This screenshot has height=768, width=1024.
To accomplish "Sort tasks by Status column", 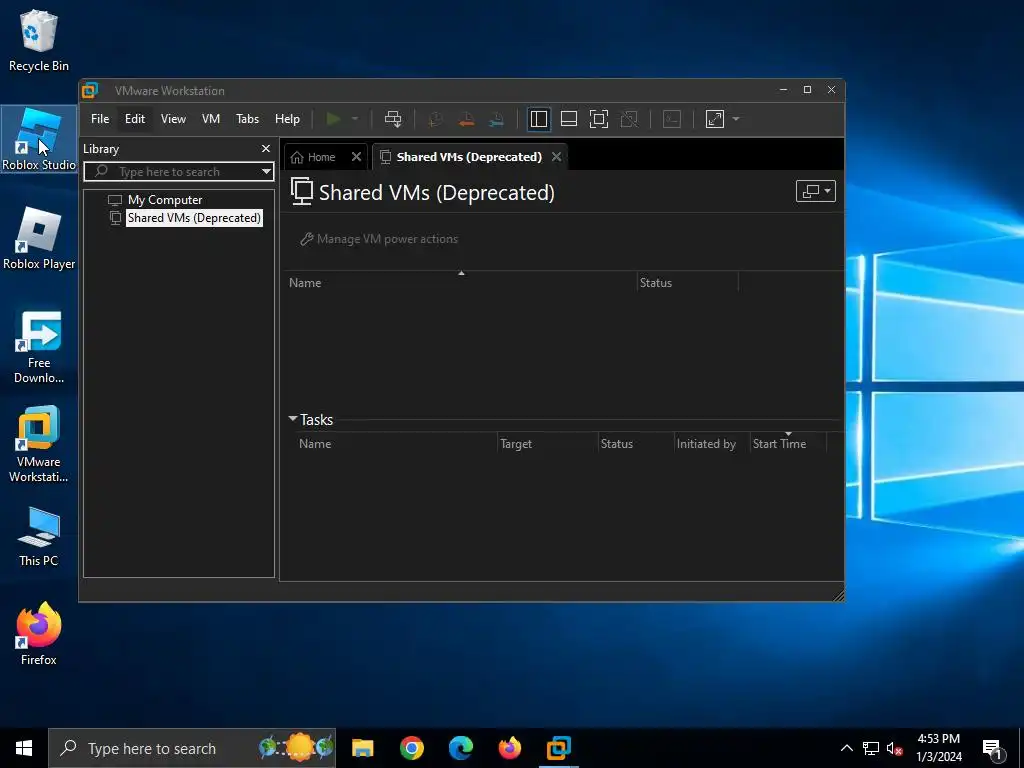I will (x=636, y=444).
